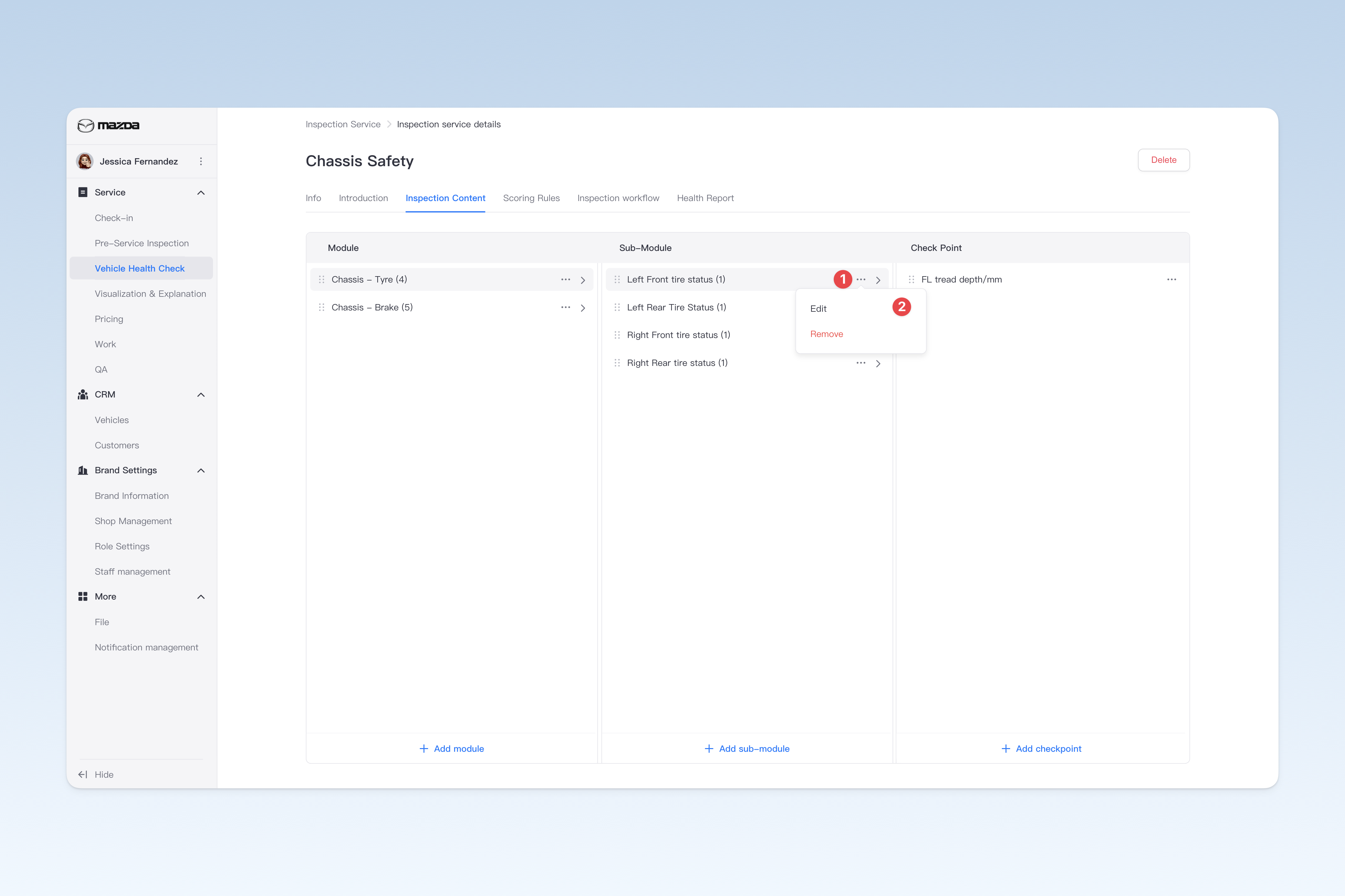Collapse the CRM sidebar section
Viewport: 1345px width, 896px height.
click(201, 395)
